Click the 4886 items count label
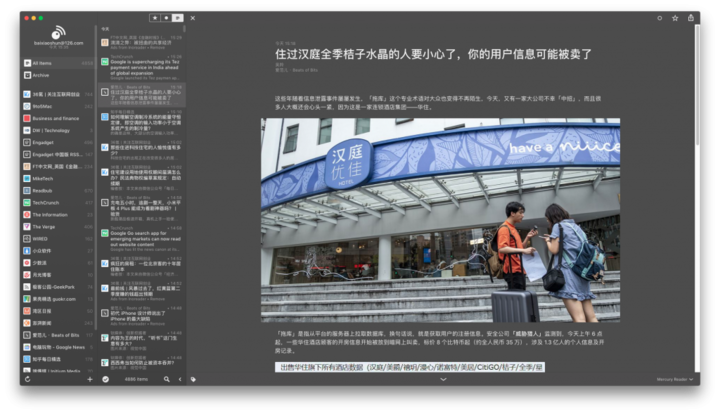The width and height of the screenshot is (720, 414). (x=136, y=379)
